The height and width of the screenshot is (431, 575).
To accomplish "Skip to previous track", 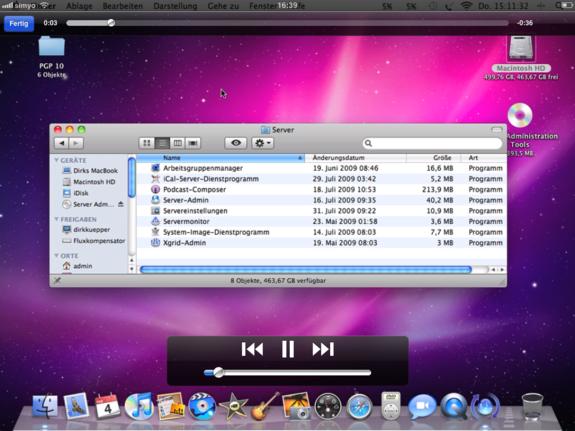I will point(252,349).
